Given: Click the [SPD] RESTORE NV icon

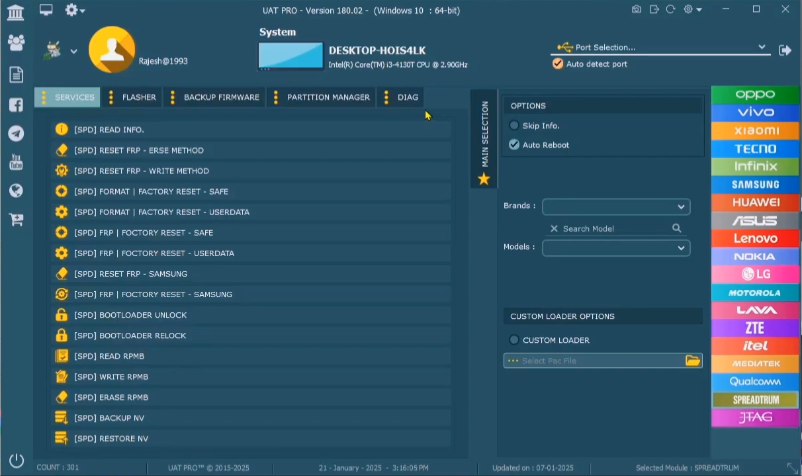Looking at the screenshot, I should [61, 438].
